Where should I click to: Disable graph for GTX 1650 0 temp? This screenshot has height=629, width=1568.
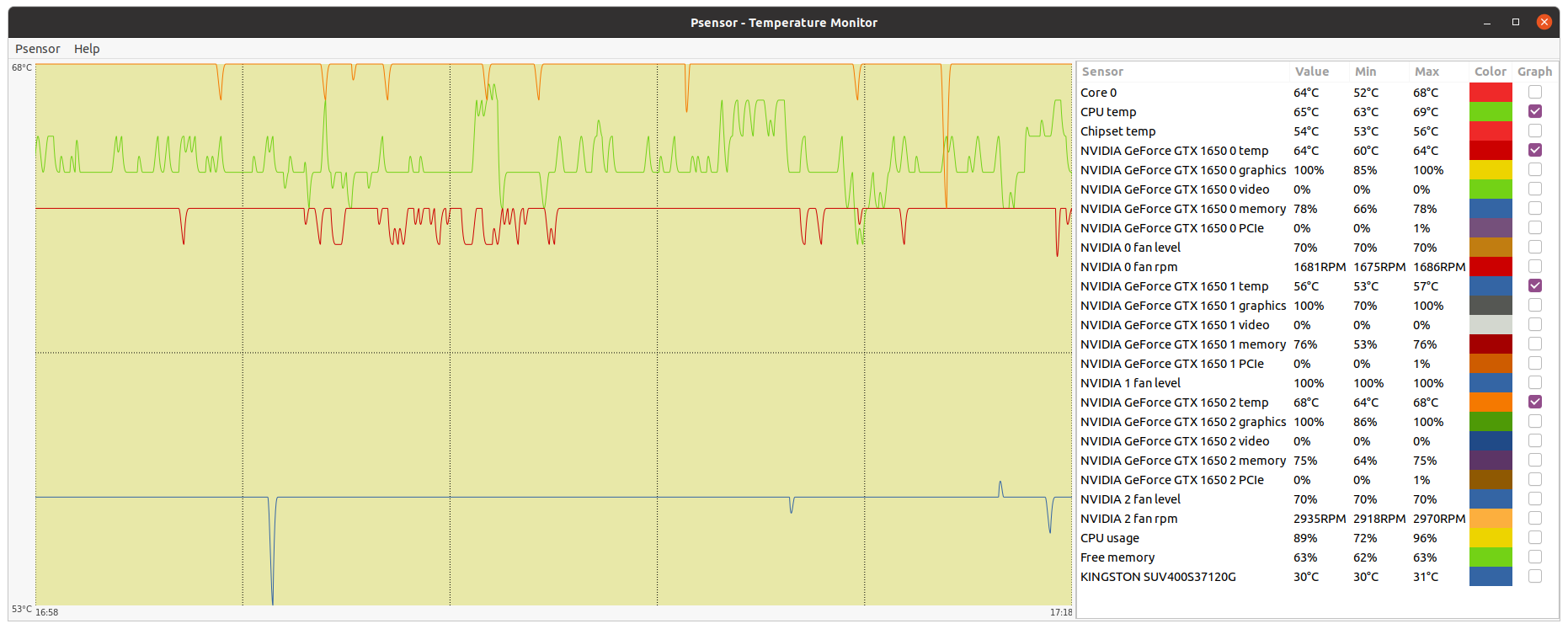[x=1534, y=150]
